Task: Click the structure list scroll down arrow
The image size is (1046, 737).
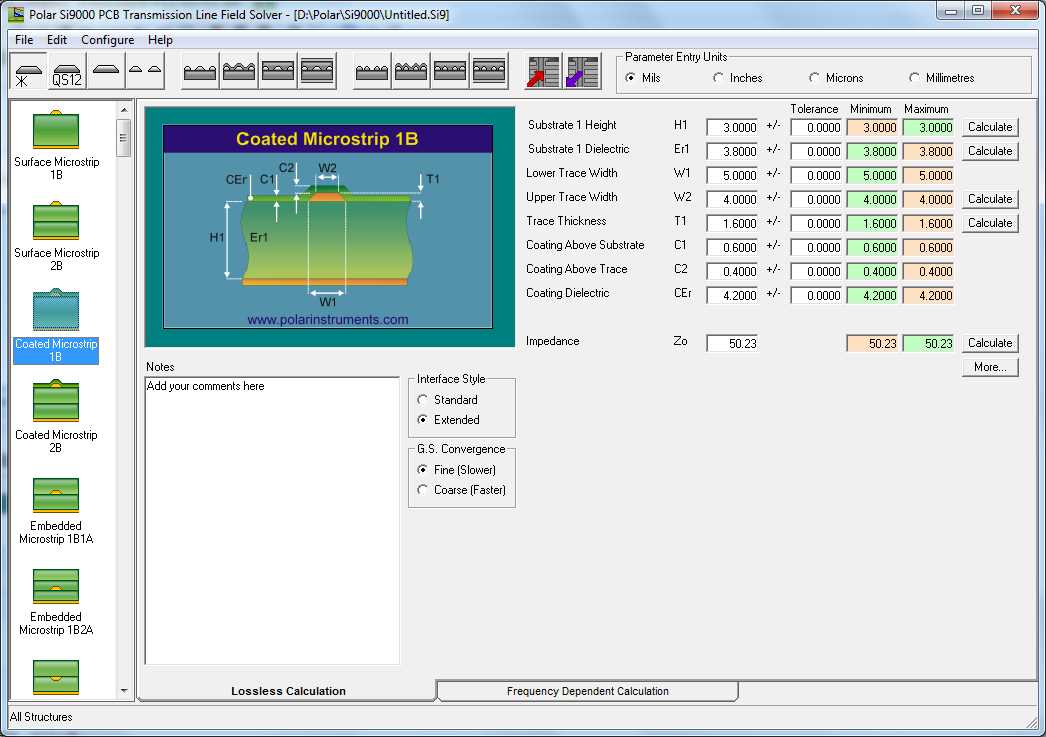Action: tap(124, 691)
